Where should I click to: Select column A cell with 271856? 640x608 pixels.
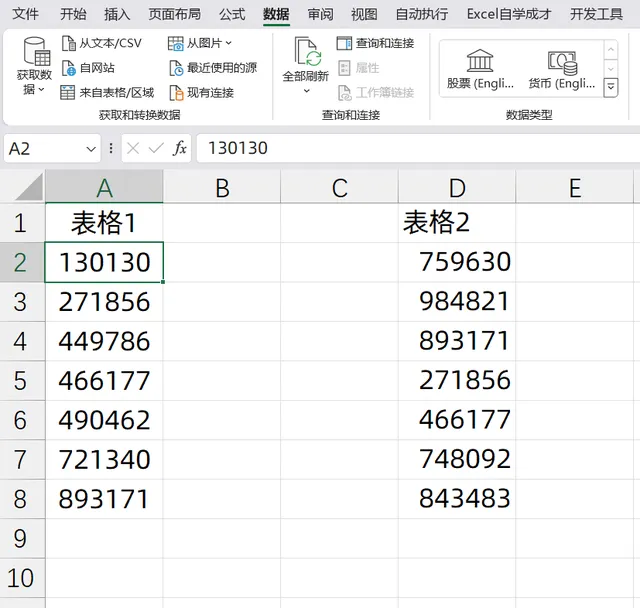pyautogui.click(x=104, y=302)
